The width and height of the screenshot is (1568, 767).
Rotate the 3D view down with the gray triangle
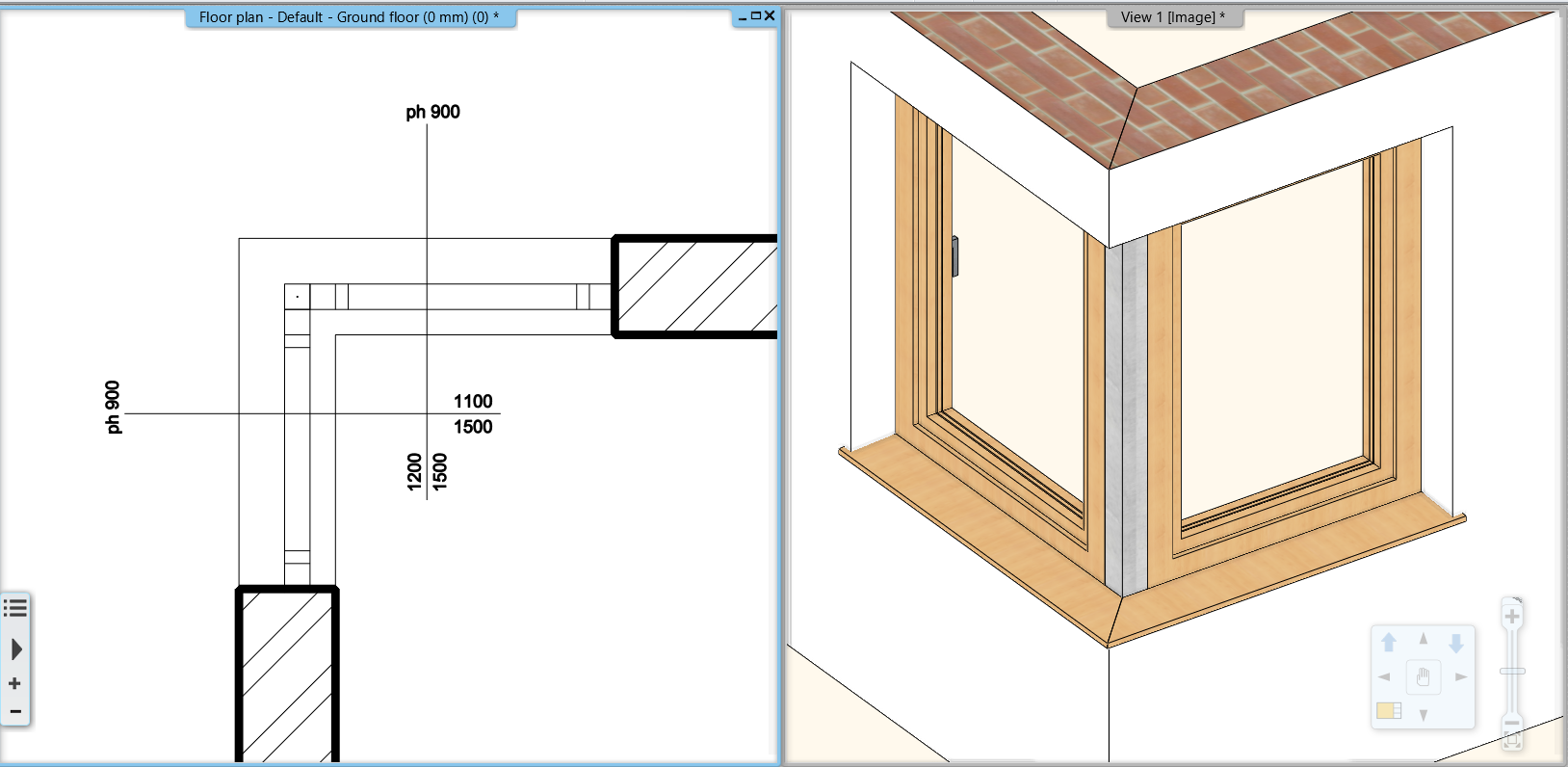click(x=1424, y=715)
